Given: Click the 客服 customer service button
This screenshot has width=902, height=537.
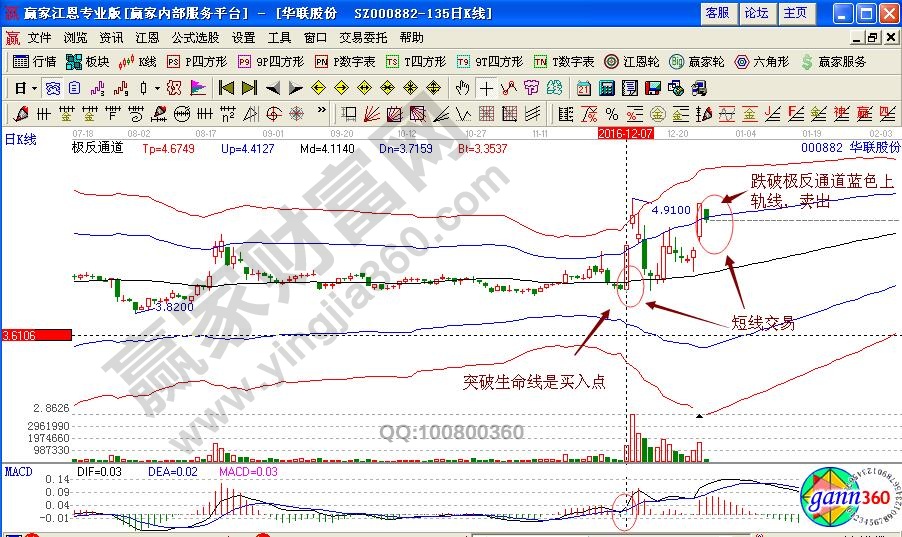Looking at the screenshot, I should [x=717, y=13].
